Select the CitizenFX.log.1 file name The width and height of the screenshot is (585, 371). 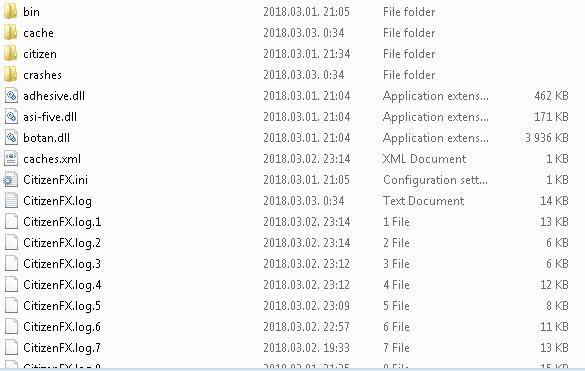(62, 222)
